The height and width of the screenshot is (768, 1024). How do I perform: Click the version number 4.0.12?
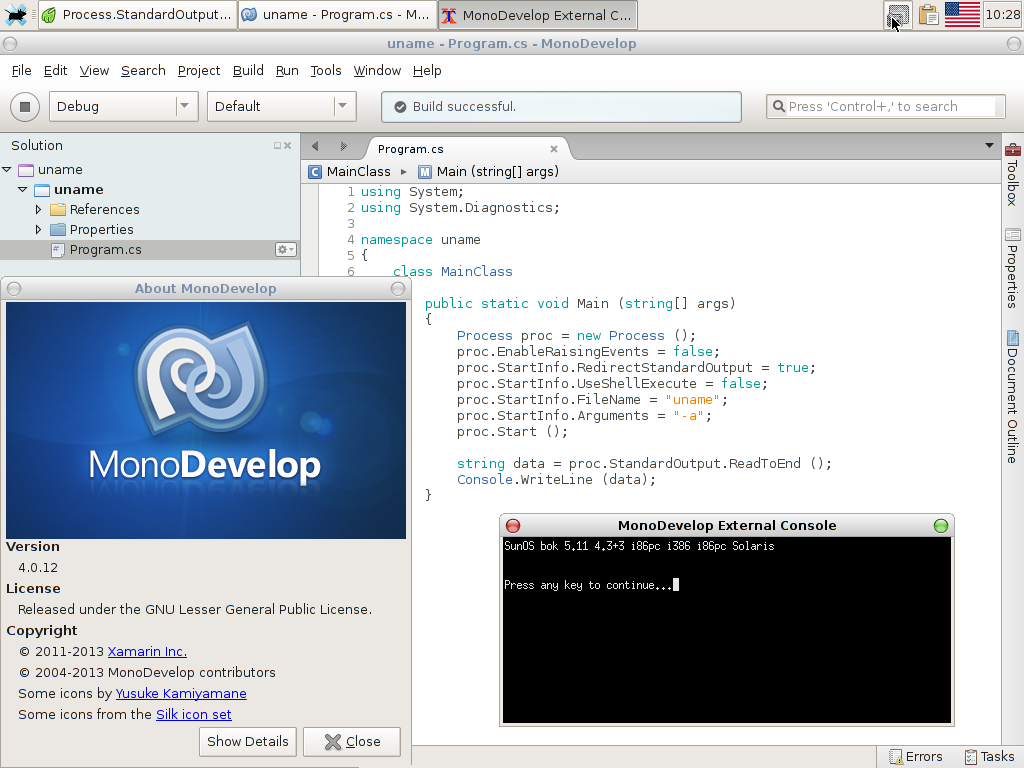[x=38, y=568]
